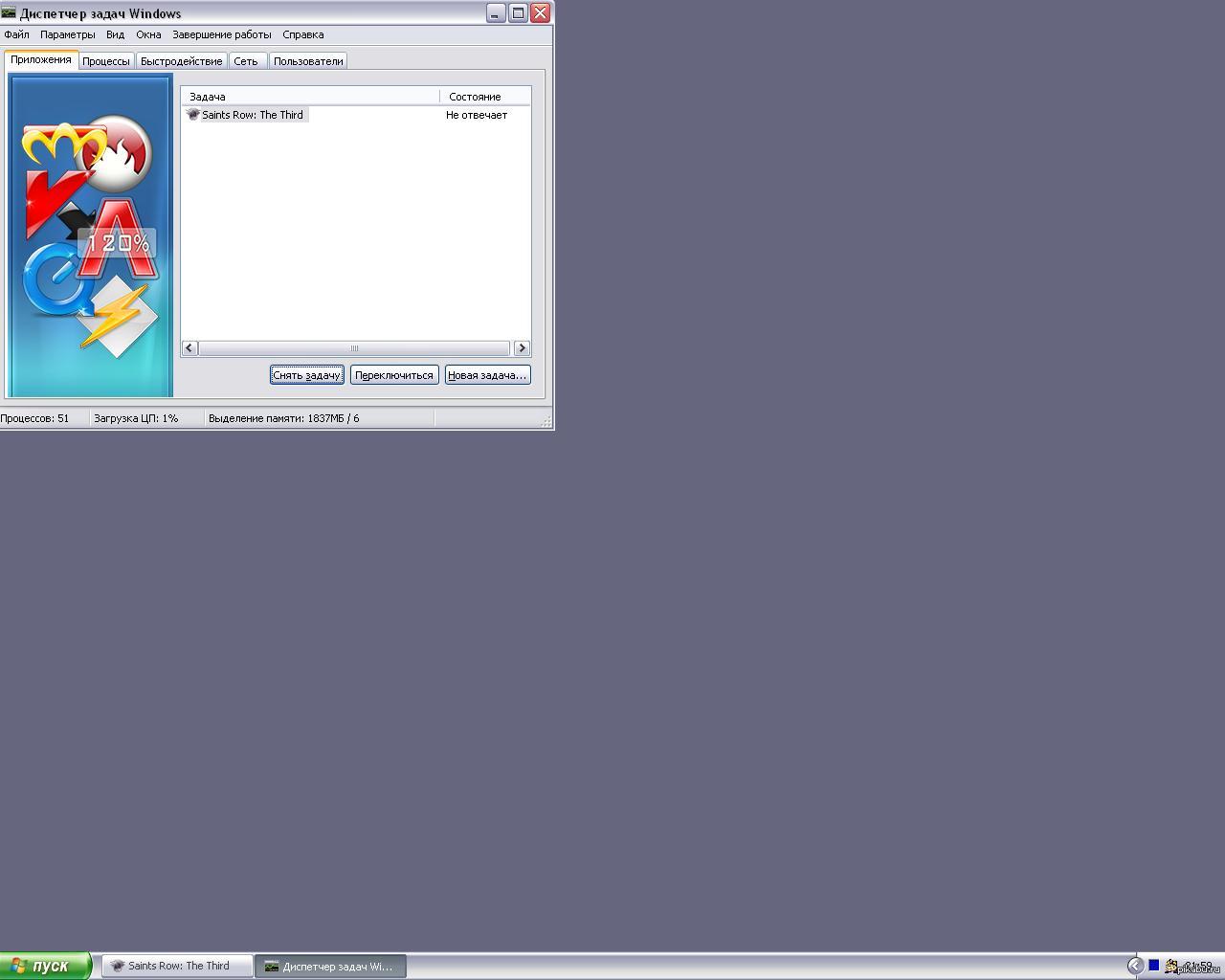Click the Диспетчер задач taskbar button
This screenshot has height=980, width=1225.
331,967
